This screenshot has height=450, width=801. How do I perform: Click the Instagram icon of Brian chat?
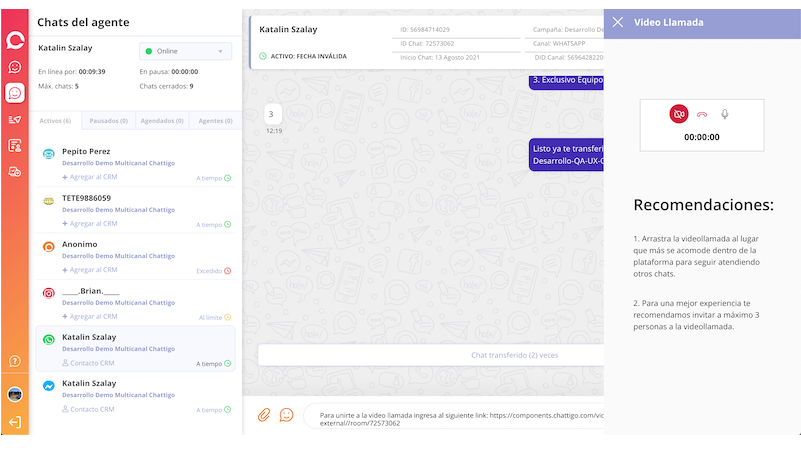coord(49,293)
